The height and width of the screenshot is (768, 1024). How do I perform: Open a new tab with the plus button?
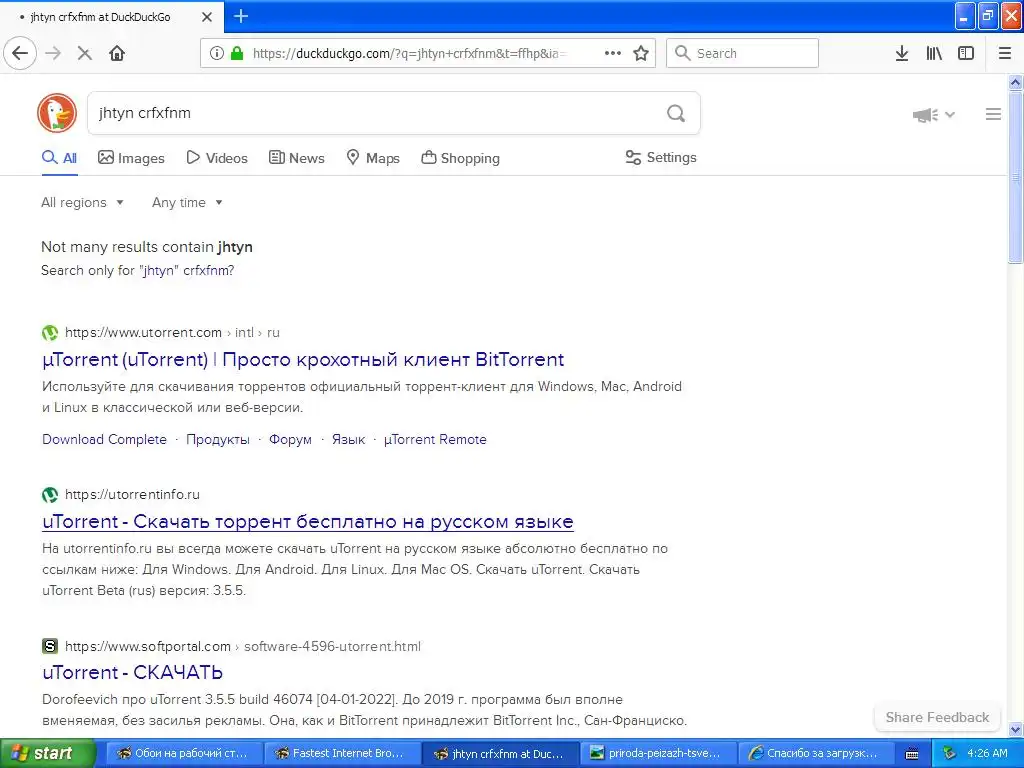click(x=241, y=16)
